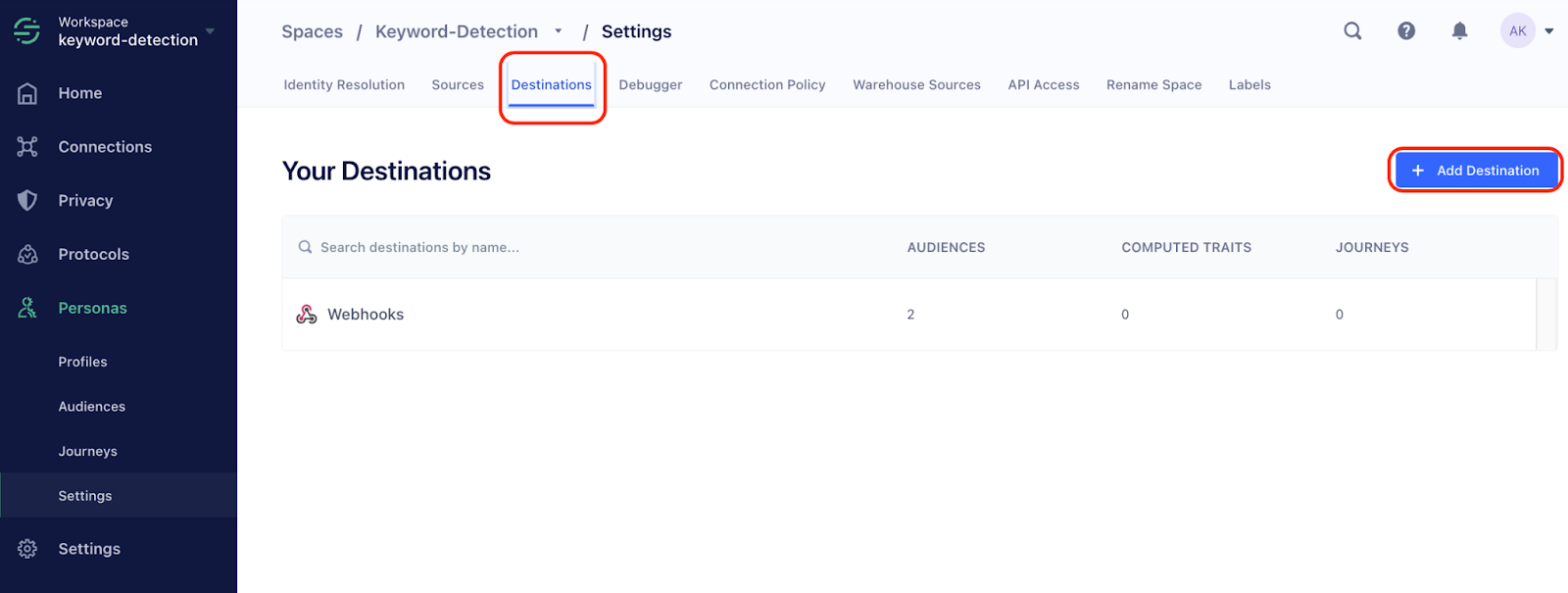Select Personas in sidebar
The image size is (1568, 593).
(x=92, y=308)
